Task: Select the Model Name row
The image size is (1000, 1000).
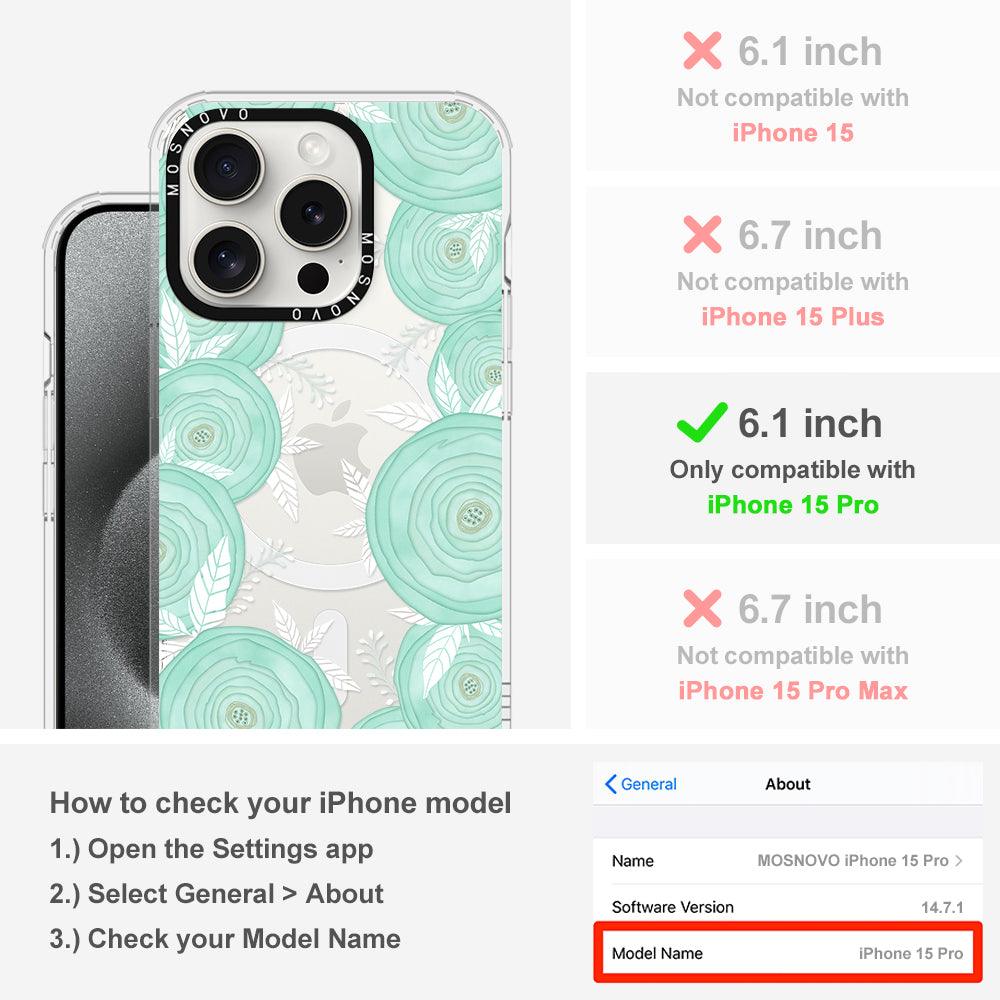Action: [x=787, y=953]
